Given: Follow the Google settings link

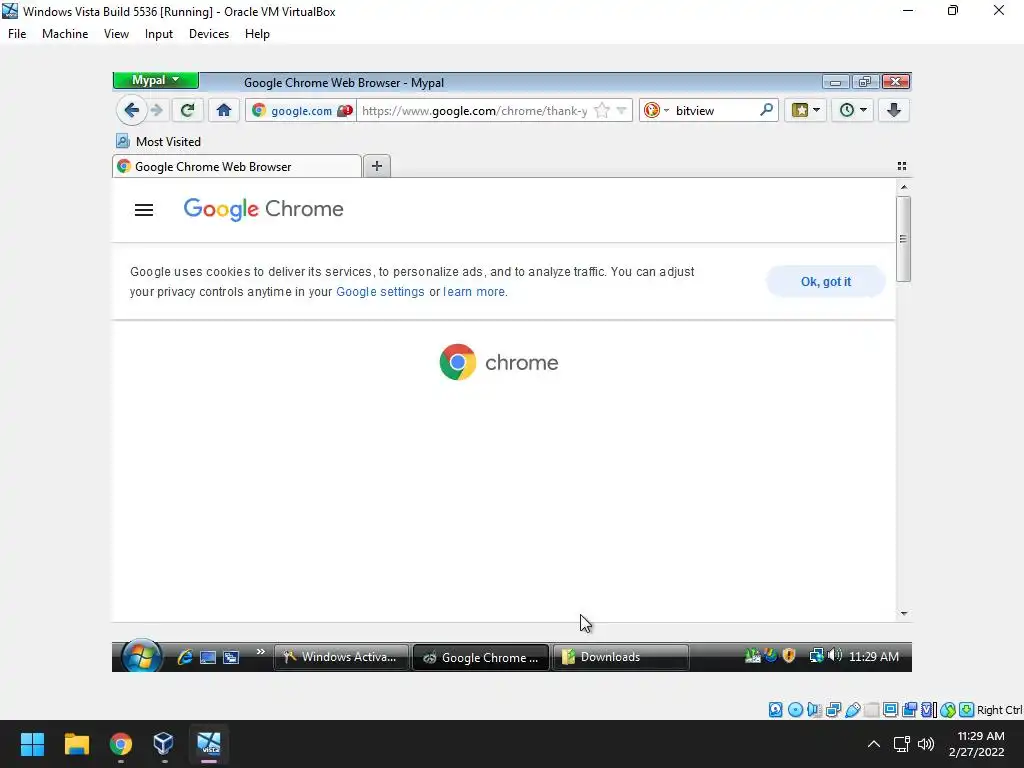Looking at the screenshot, I should pyautogui.click(x=380, y=292).
